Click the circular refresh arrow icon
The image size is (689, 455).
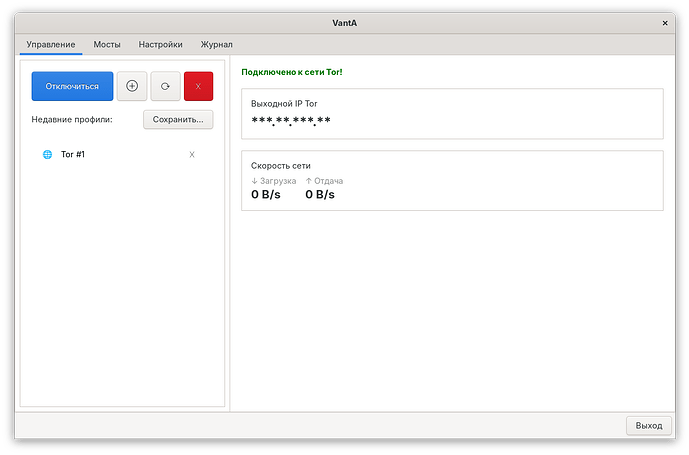click(x=165, y=86)
